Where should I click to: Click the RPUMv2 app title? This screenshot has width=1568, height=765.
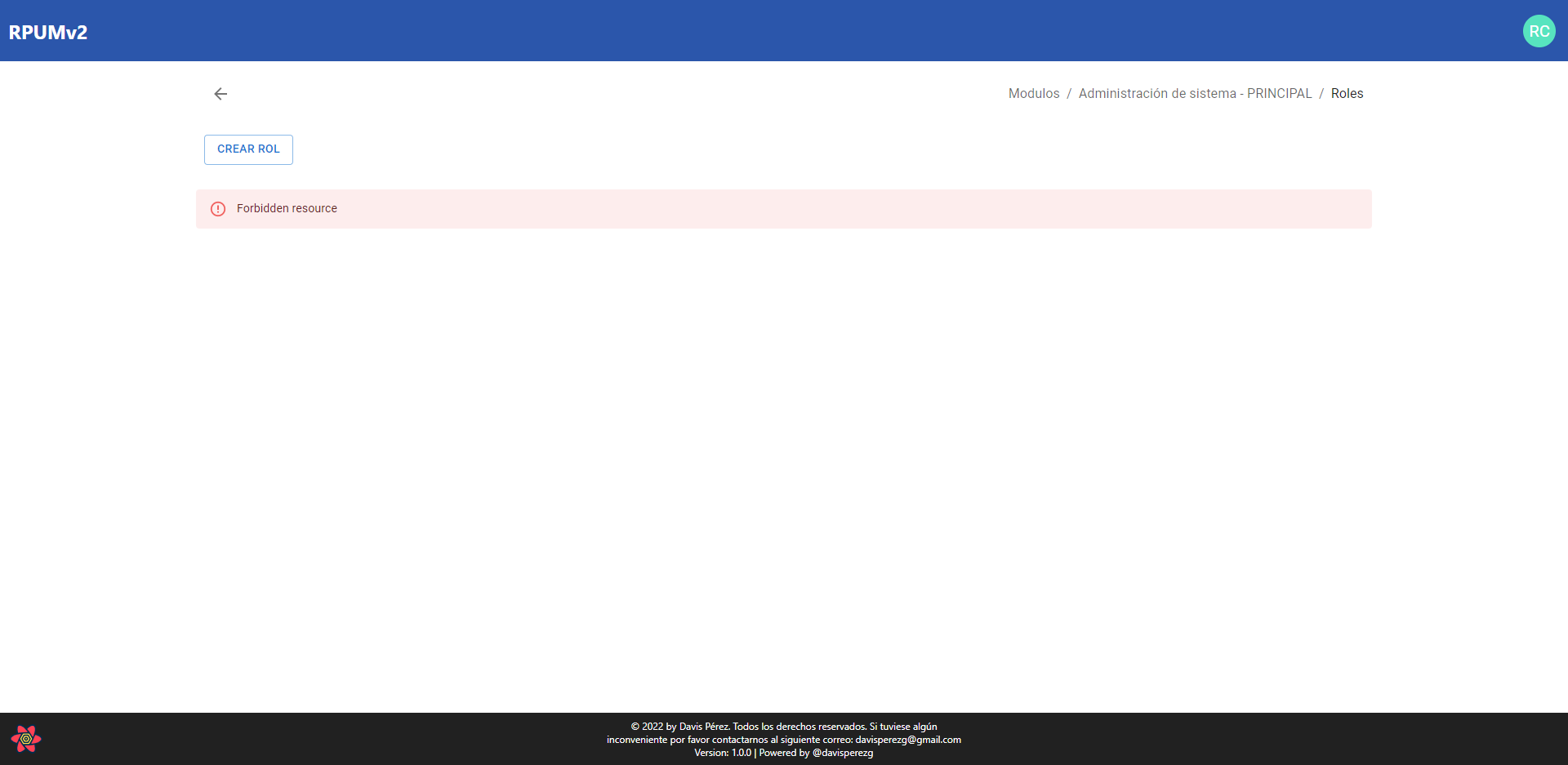tap(48, 32)
